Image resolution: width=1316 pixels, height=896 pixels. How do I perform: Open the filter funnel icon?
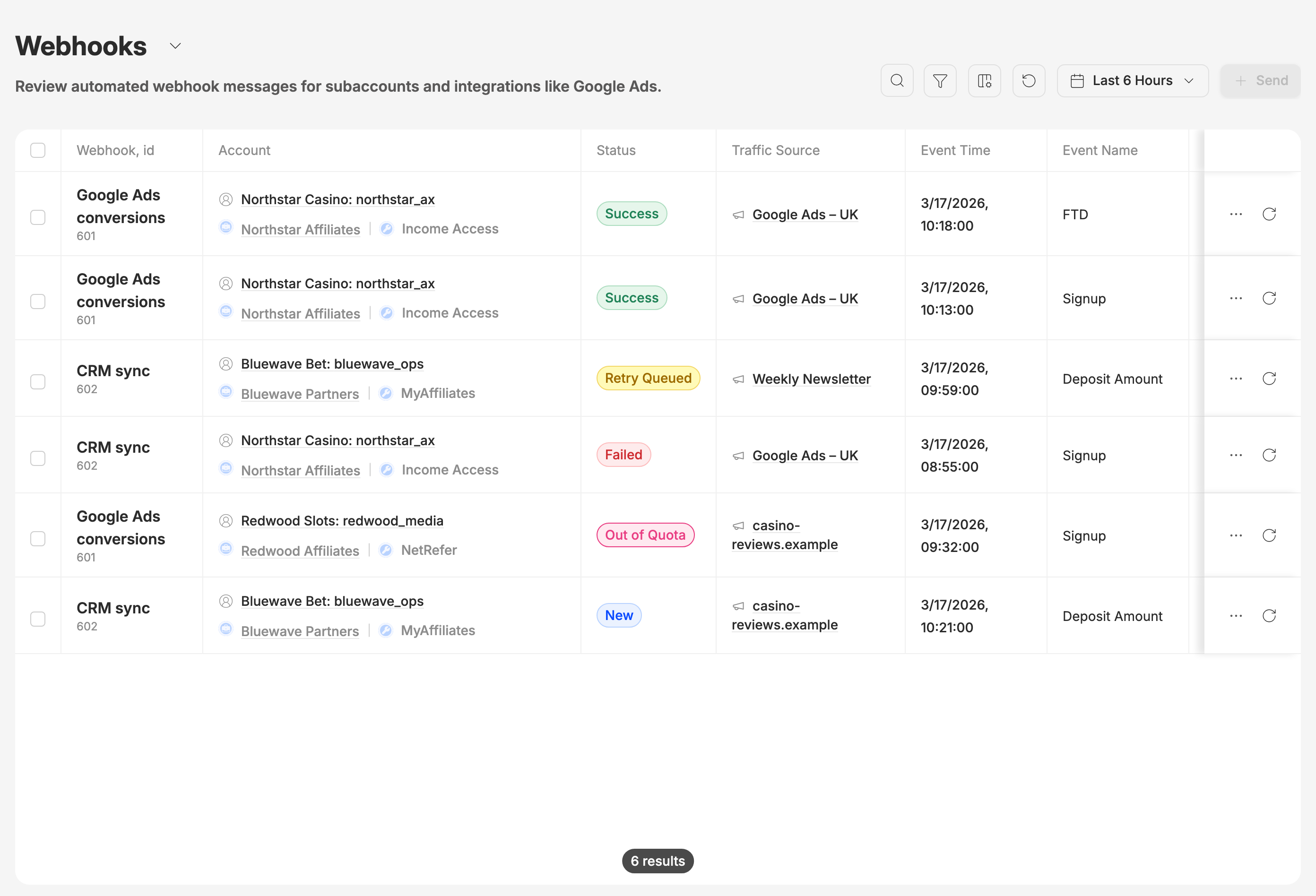click(940, 81)
